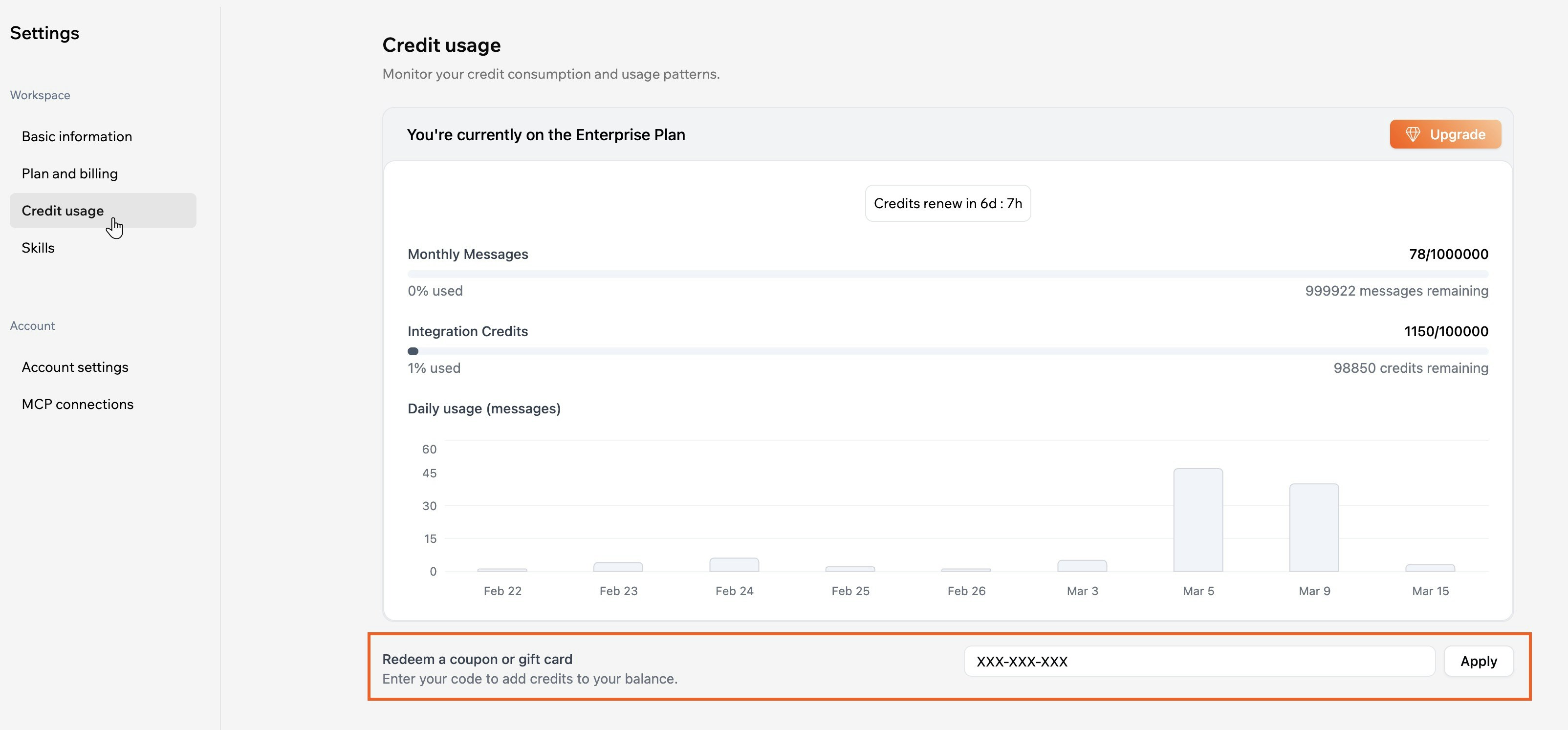Screen dimensions: 1568x730
Task: Click the Workspace section header
Action: 40,95
